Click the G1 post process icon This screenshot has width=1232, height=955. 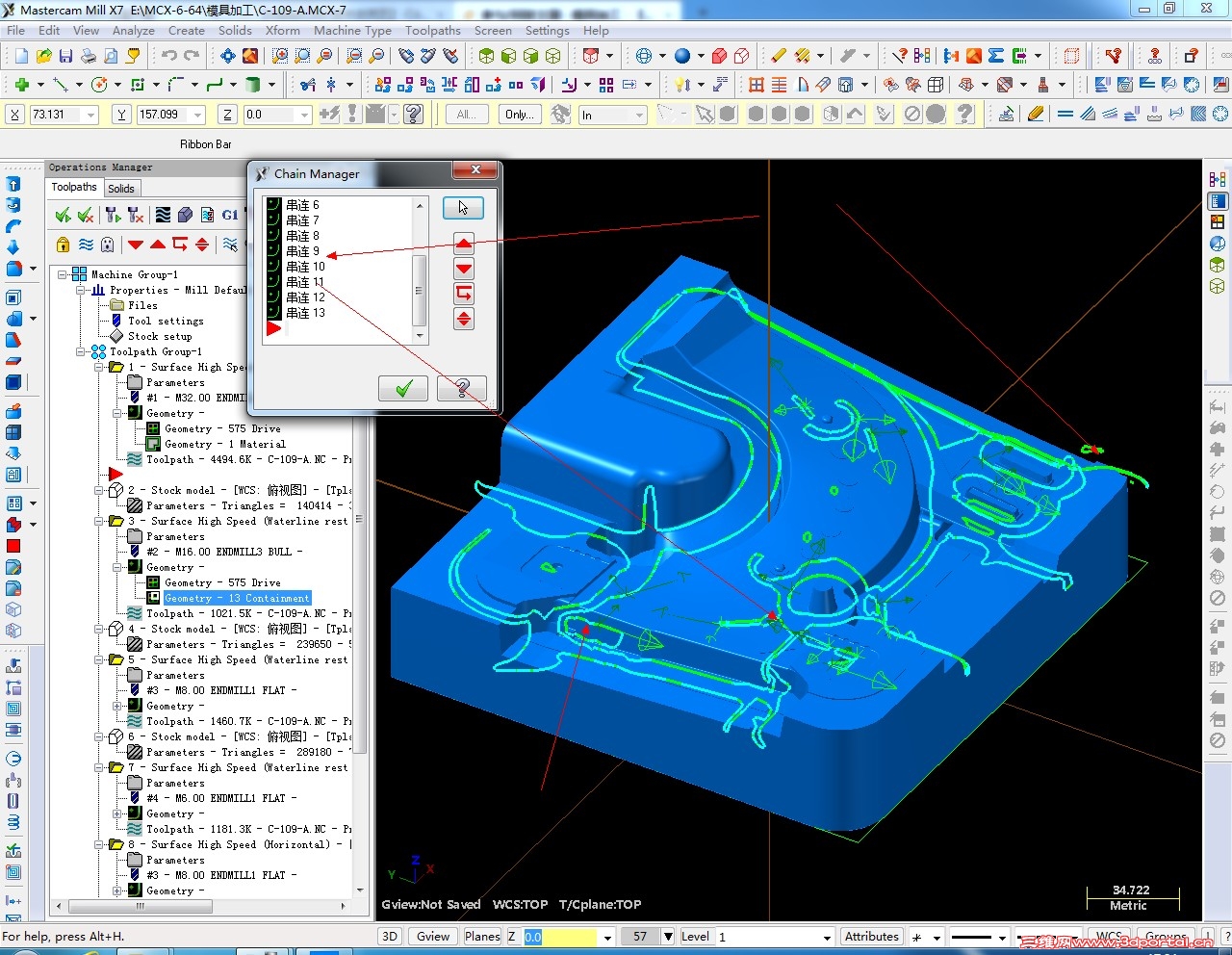tap(230, 215)
